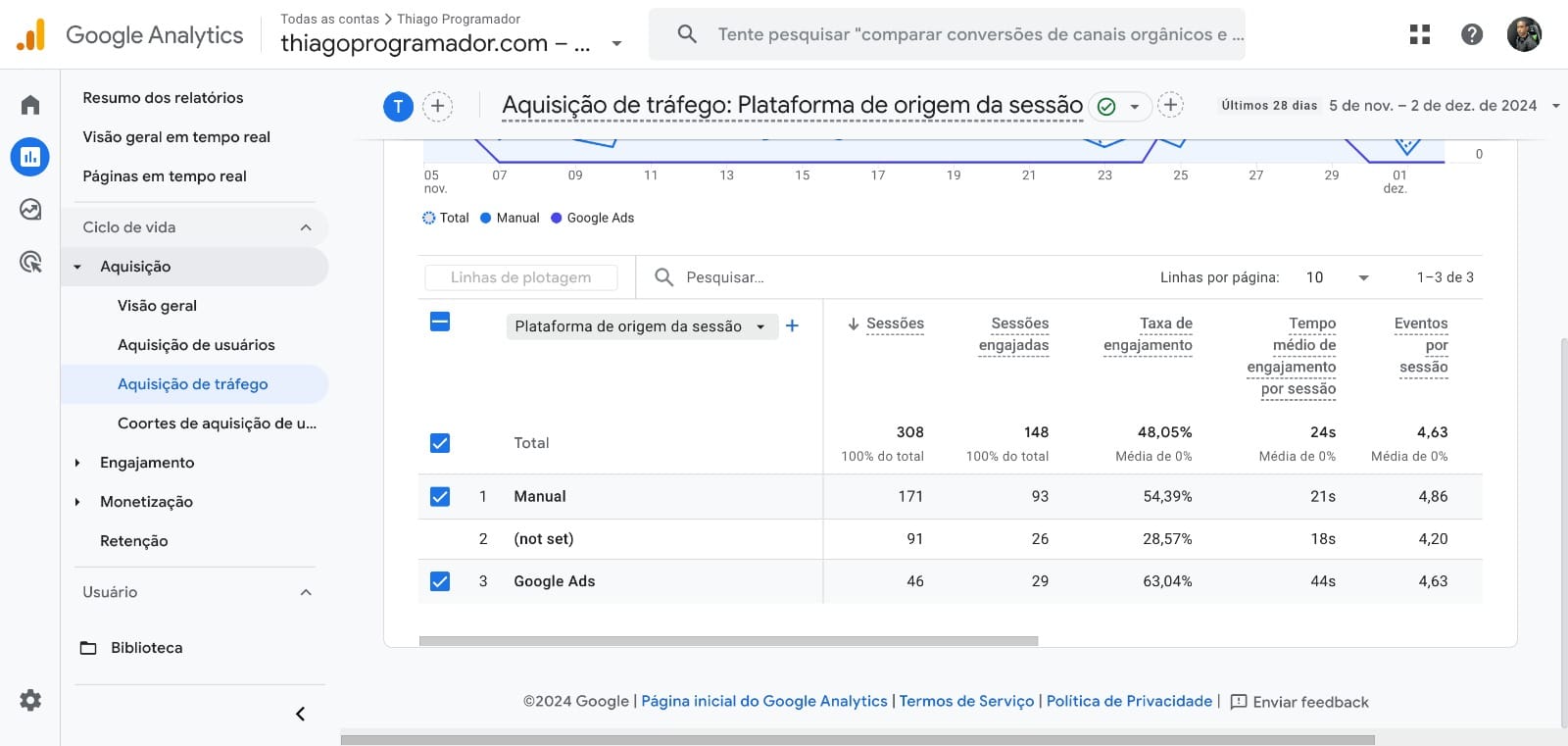Click the Total legend color dot

428,218
